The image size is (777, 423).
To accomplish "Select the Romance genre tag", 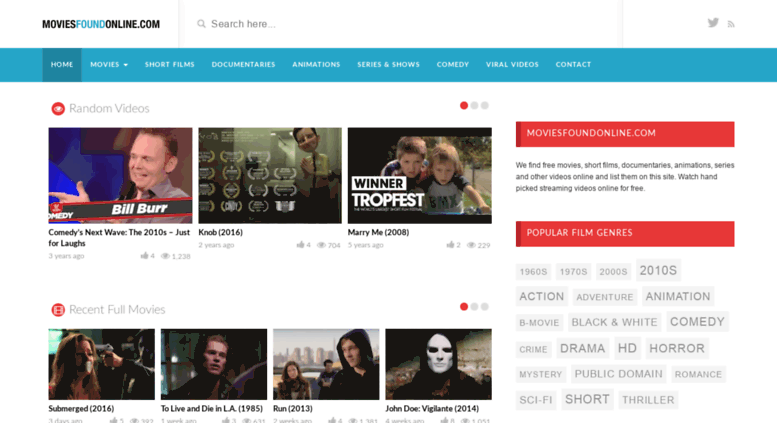I will pyautogui.click(x=698, y=374).
